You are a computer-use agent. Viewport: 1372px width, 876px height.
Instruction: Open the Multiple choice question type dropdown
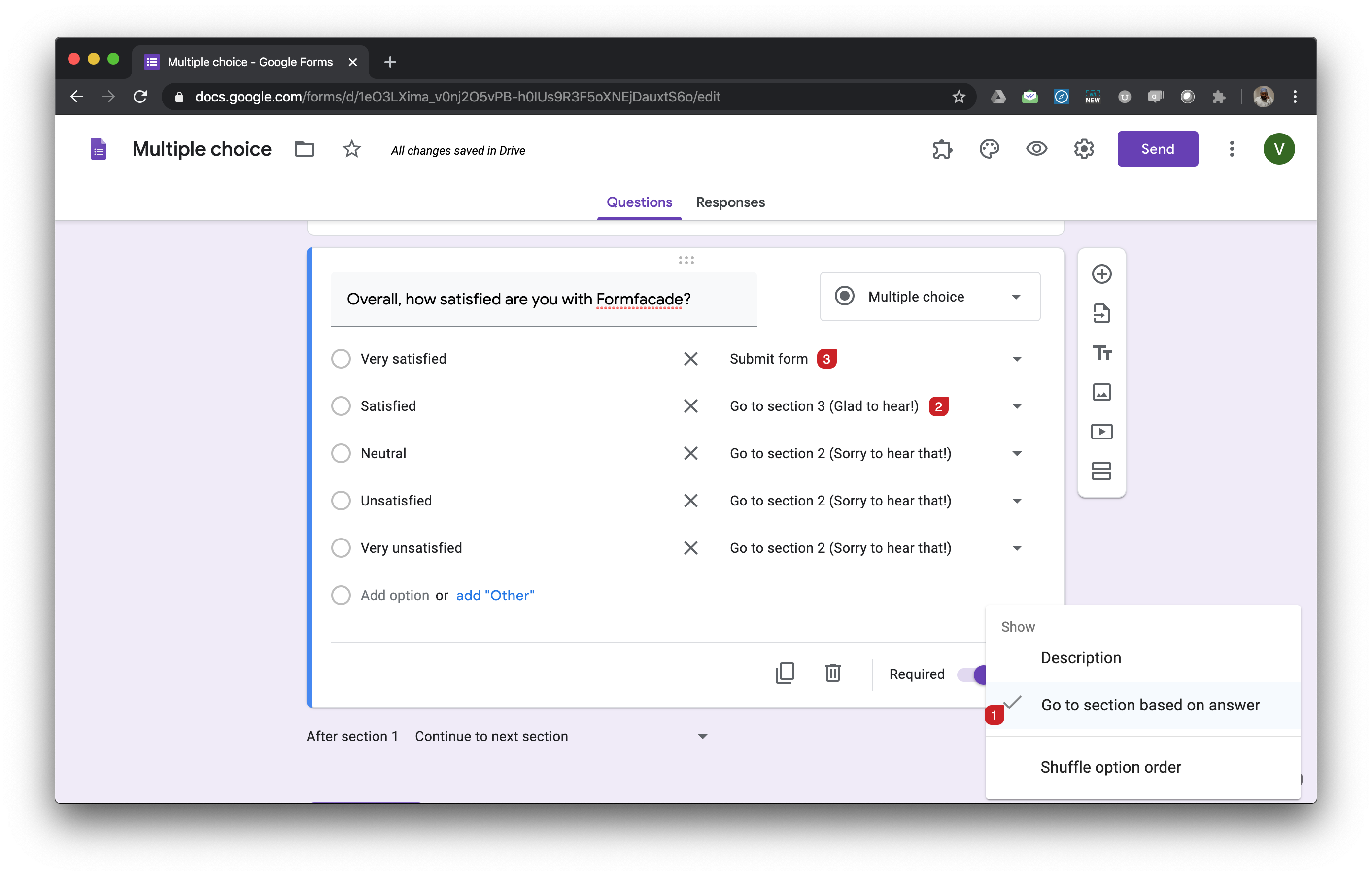(x=929, y=297)
